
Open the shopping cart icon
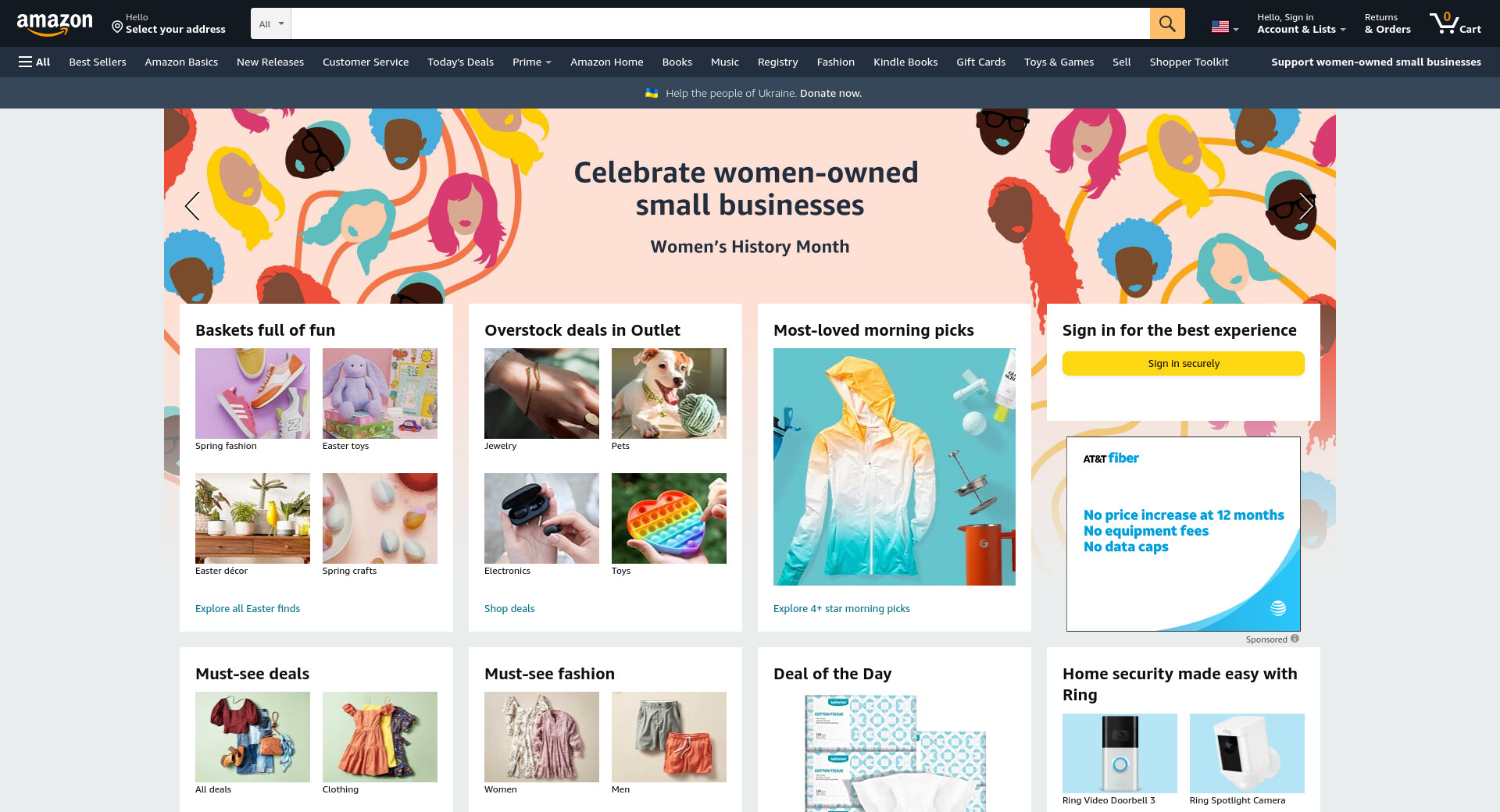[1455, 23]
